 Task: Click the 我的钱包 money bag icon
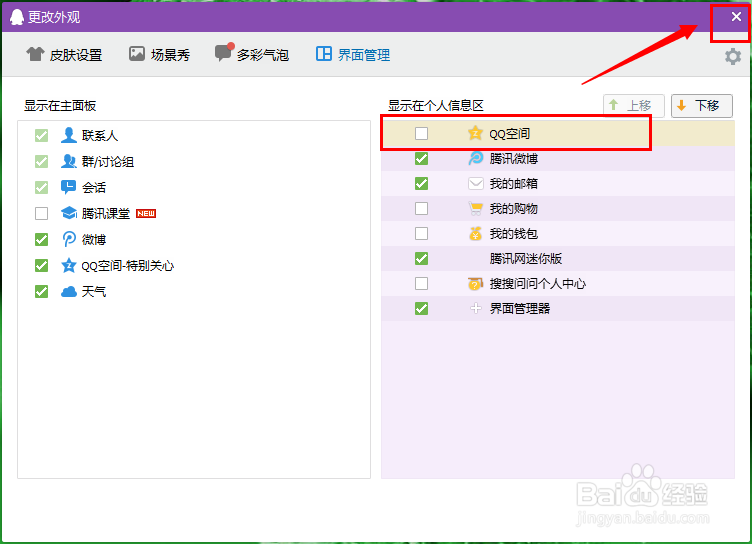click(475, 233)
